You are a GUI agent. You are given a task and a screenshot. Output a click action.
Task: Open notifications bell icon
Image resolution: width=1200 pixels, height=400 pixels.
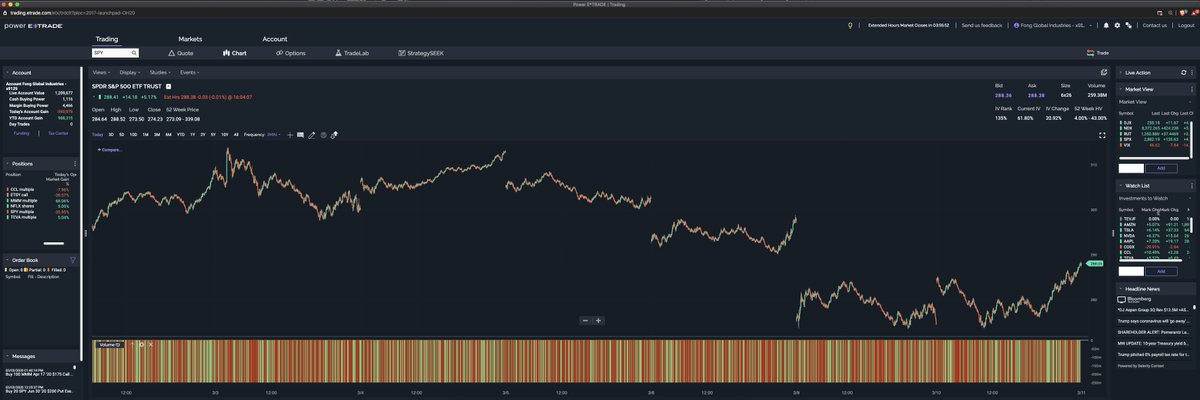click(x=1106, y=25)
